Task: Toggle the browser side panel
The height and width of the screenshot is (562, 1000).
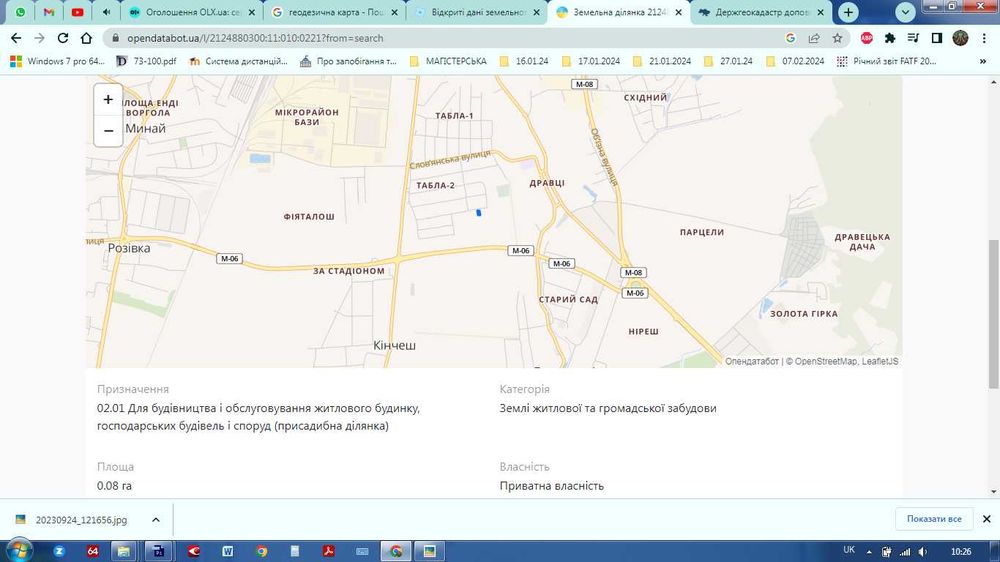Action: pos(936,38)
